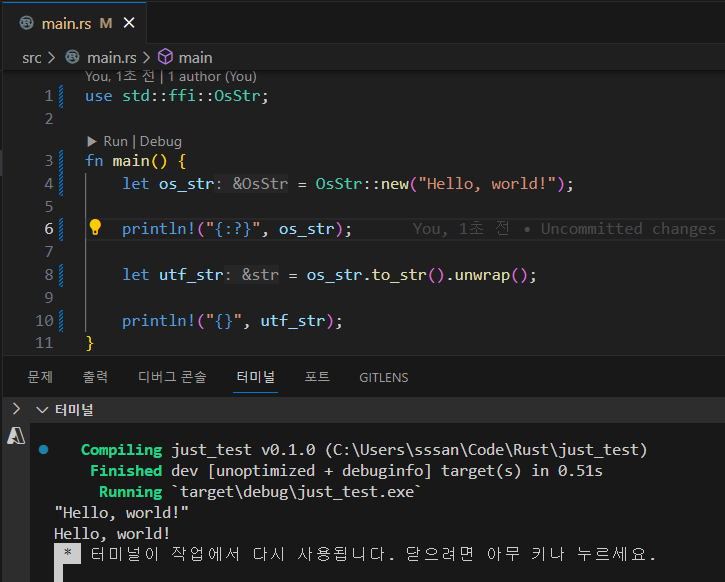Click line number 8 in the gutter

48,275
